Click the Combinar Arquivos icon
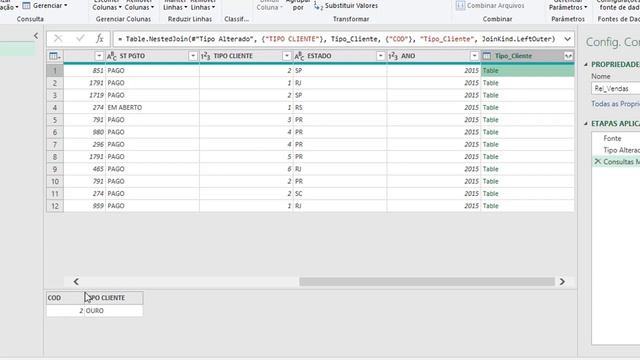The image size is (640, 360). pos(460,6)
